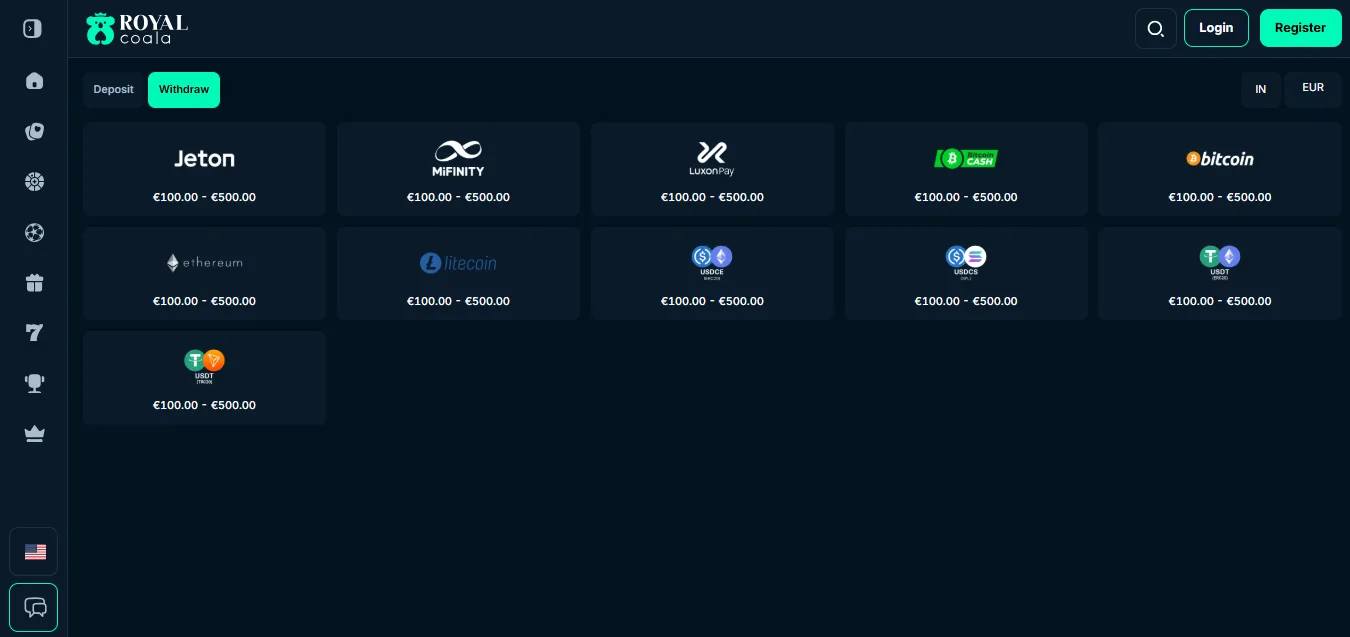Viewport: 1350px width, 637px height.
Task: Go to home via sidebar house icon
Action: click(34, 80)
